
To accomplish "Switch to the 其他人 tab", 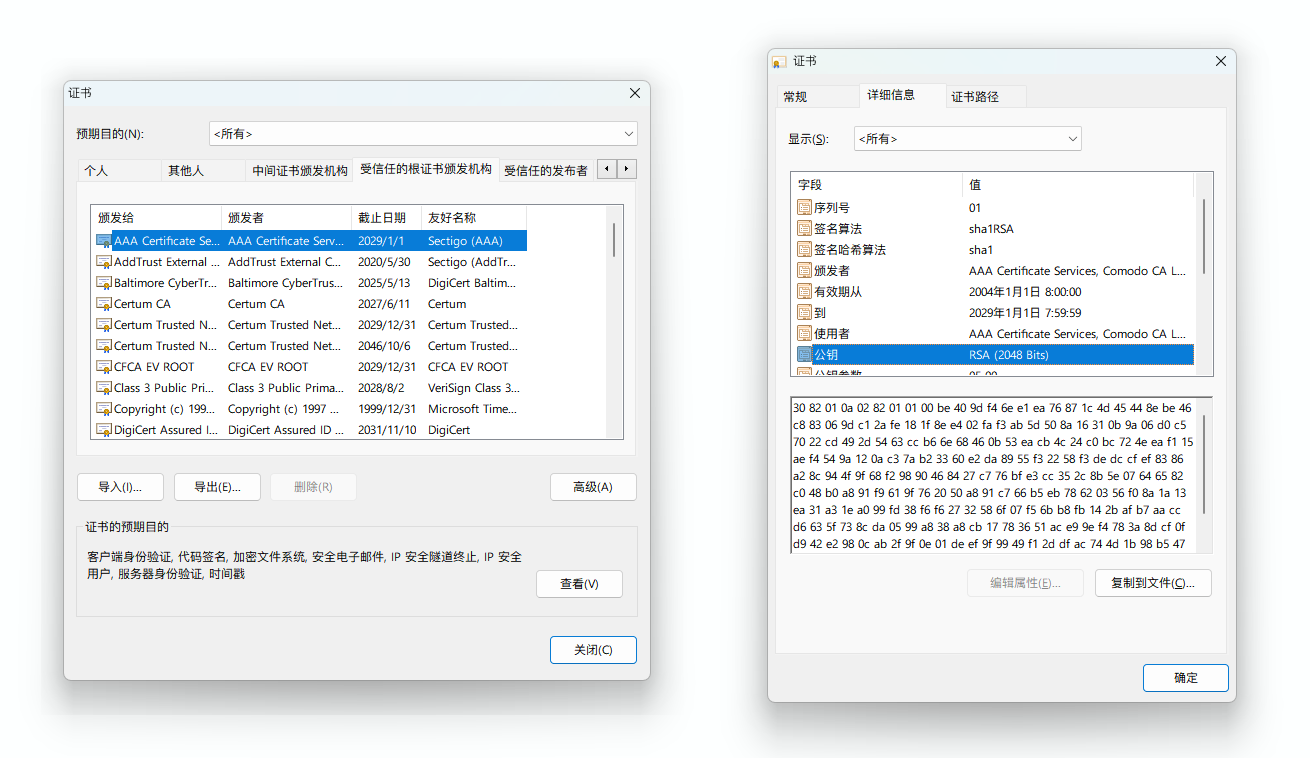I will 203,171.
